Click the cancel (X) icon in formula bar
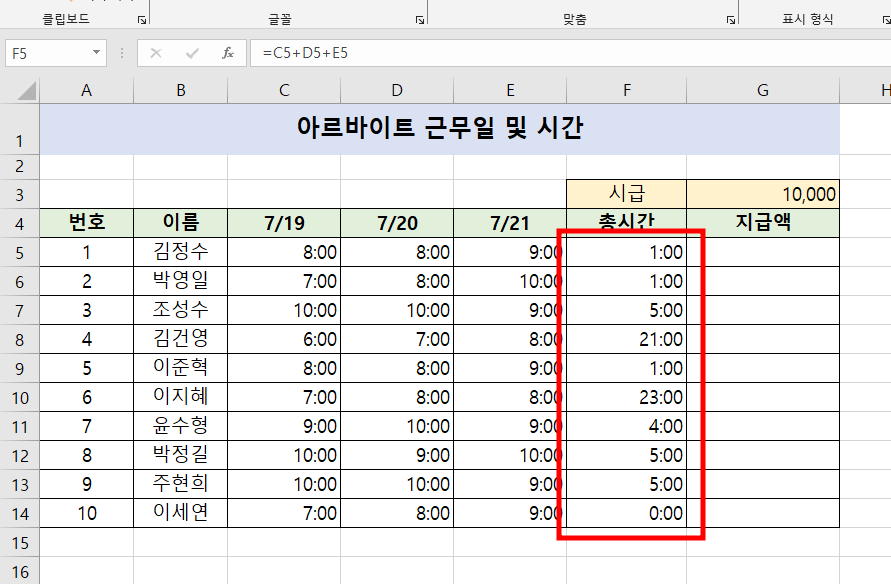Viewport: 891px width, 584px height. click(x=156, y=53)
